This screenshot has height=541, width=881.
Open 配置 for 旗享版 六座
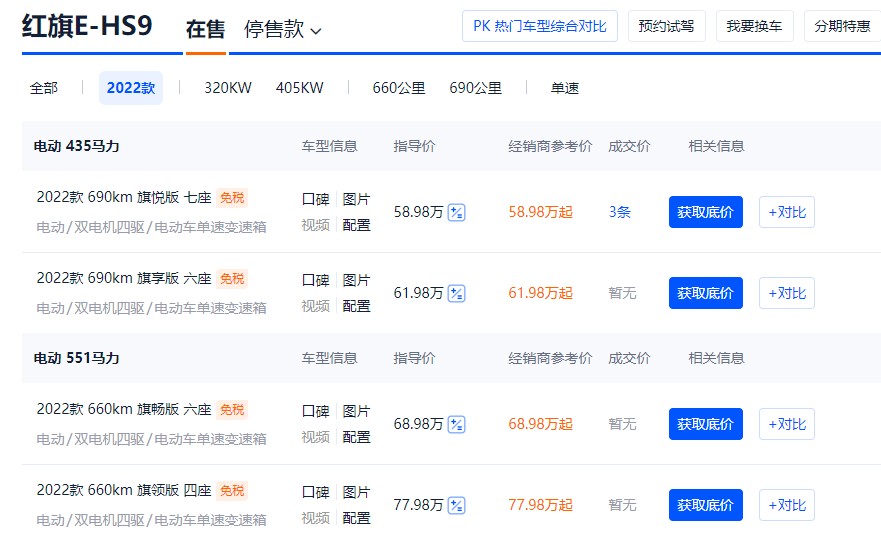[x=356, y=306]
